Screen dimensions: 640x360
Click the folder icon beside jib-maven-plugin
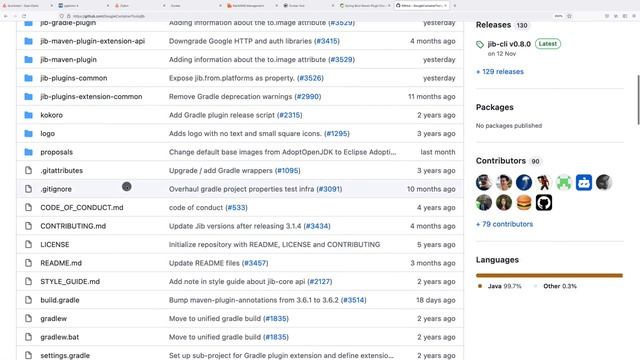tap(28, 60)
